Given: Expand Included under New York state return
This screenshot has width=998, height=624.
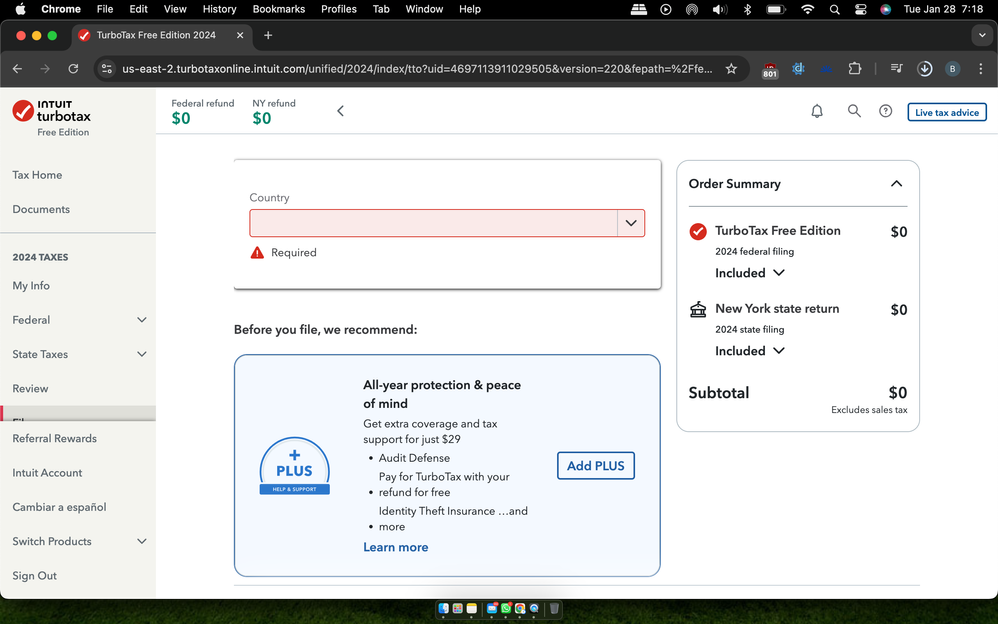Looking at the screenshot, I should (x=750, y=351).
